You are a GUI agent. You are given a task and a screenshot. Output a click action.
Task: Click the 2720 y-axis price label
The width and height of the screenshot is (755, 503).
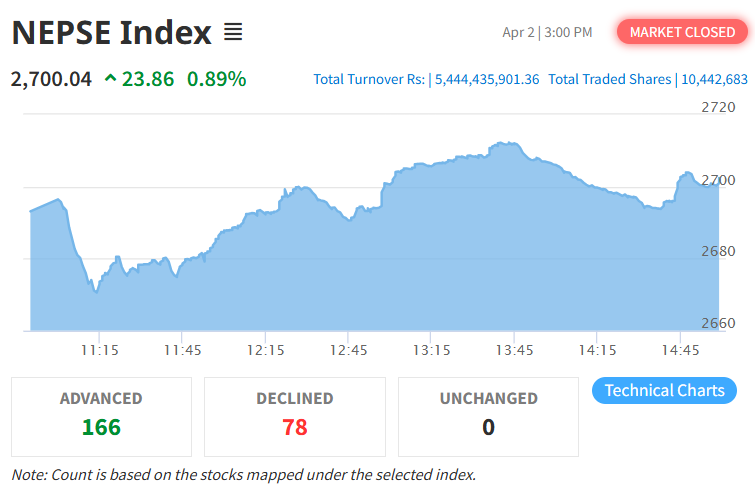(x=717, y=107)
